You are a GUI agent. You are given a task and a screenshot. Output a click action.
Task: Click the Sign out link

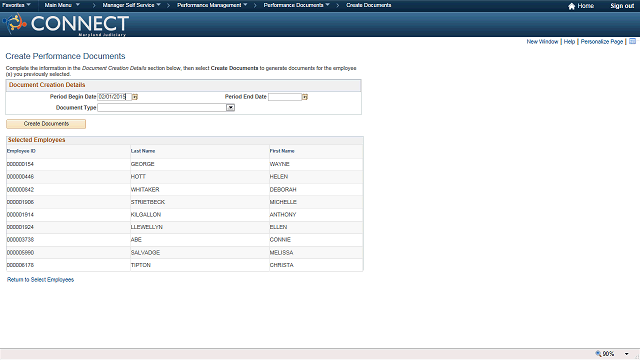[622, 6]
